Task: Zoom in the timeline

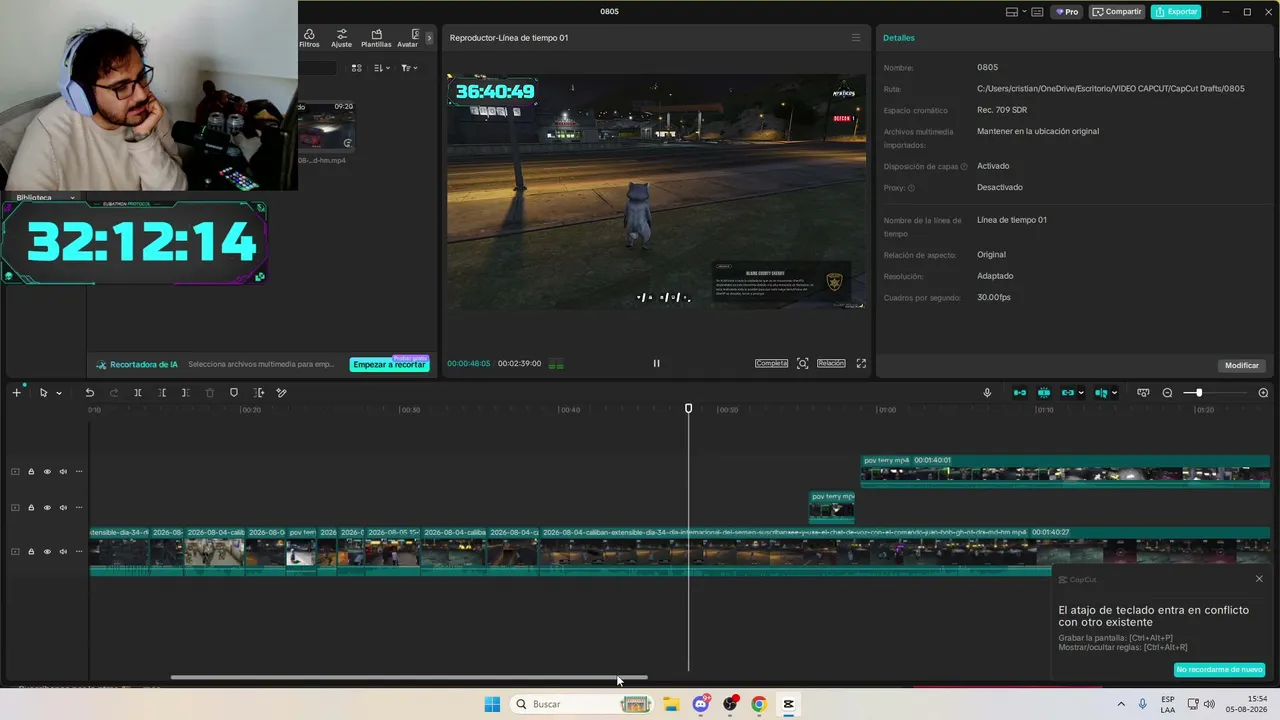Action: click(x=1263, y=393)
